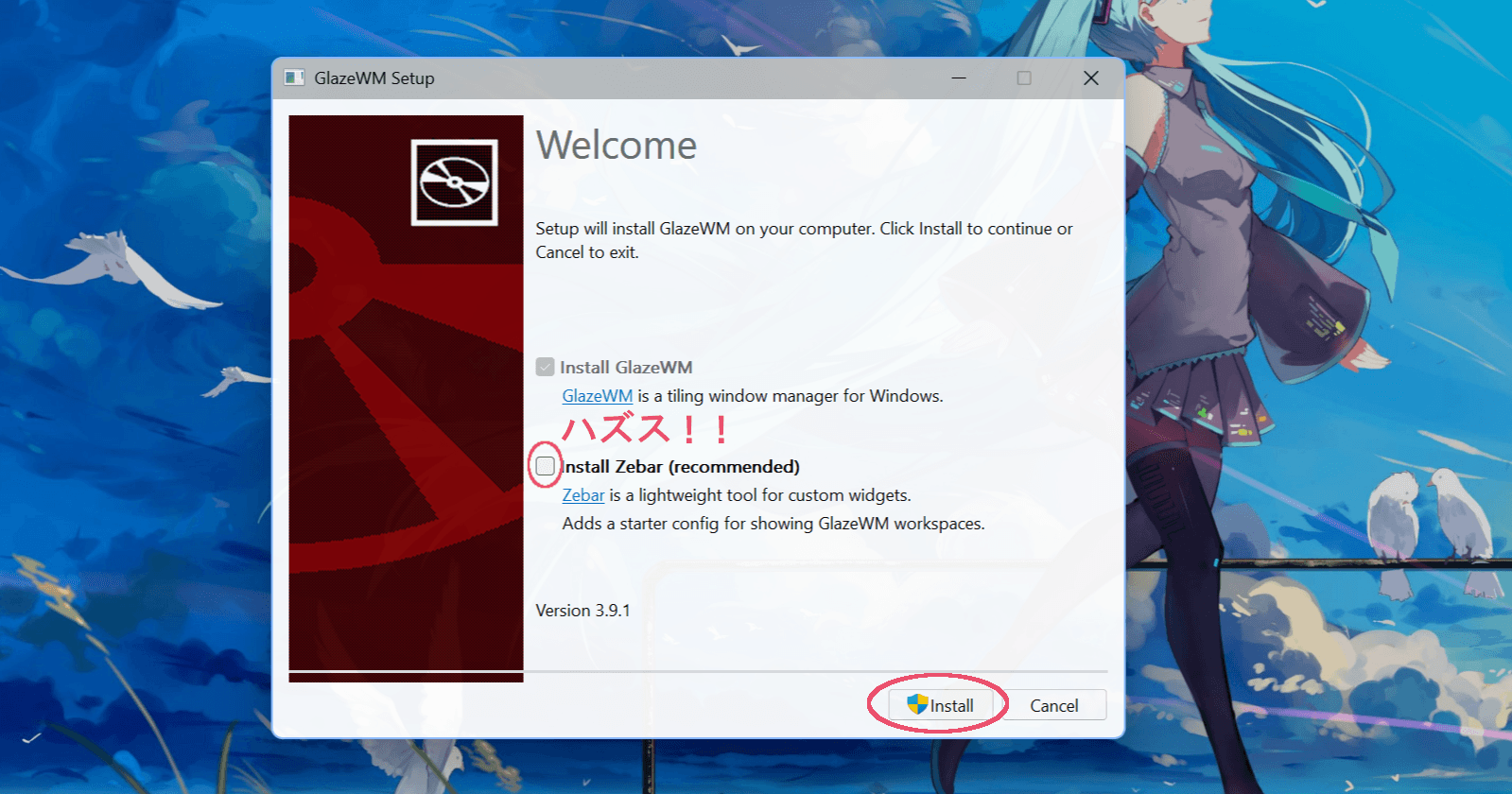Screen dimensions: 1512x794
Task: Click the greyed-out maximize button
Action: [x=1024, y=78]
